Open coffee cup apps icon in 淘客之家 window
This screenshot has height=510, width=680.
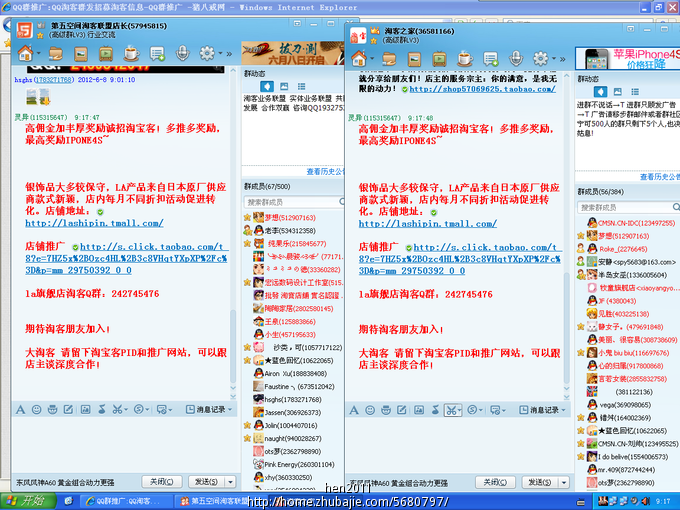464,59
